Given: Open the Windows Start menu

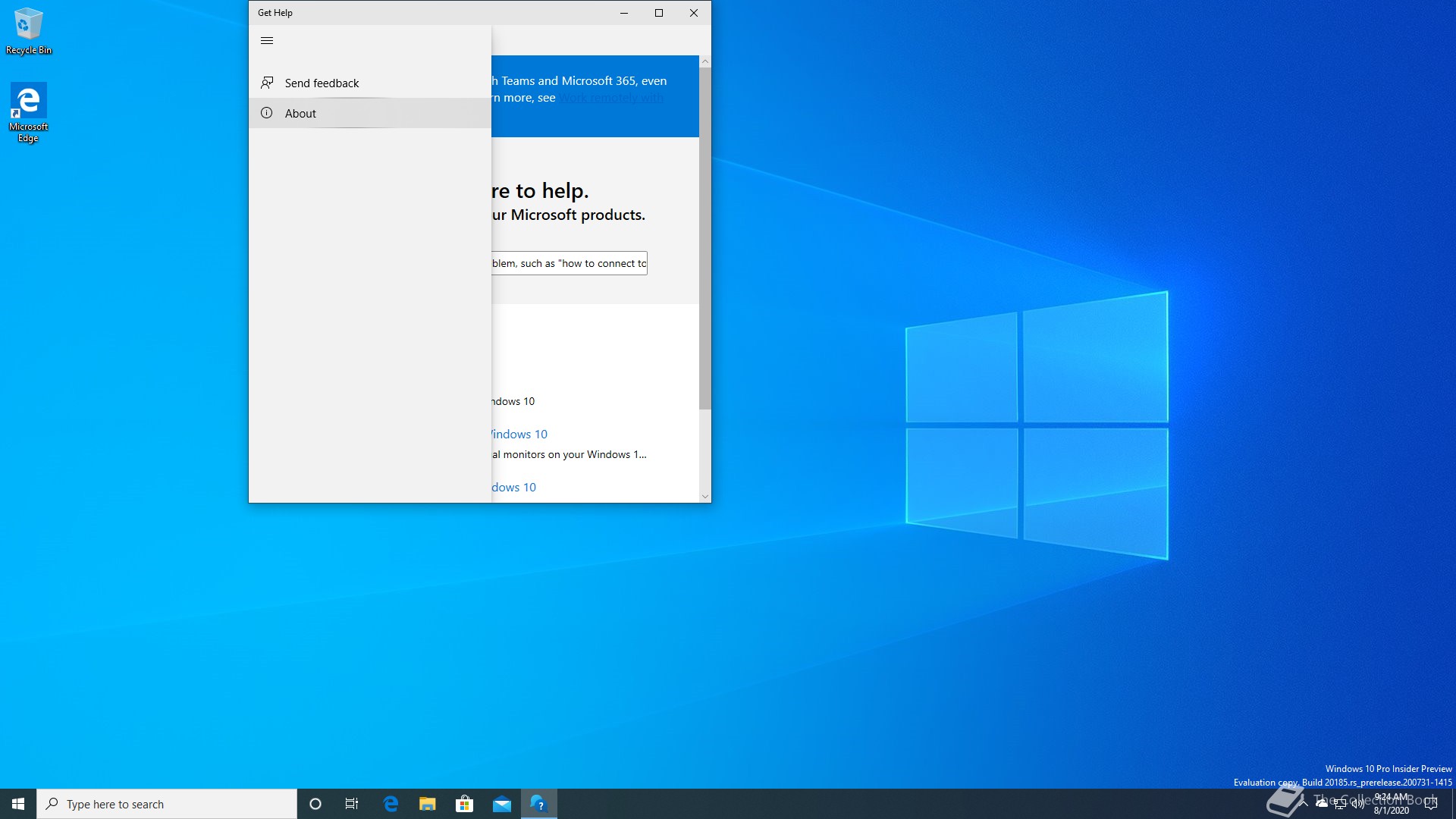Looking at the screenshot, I should [x=18, y=804].
